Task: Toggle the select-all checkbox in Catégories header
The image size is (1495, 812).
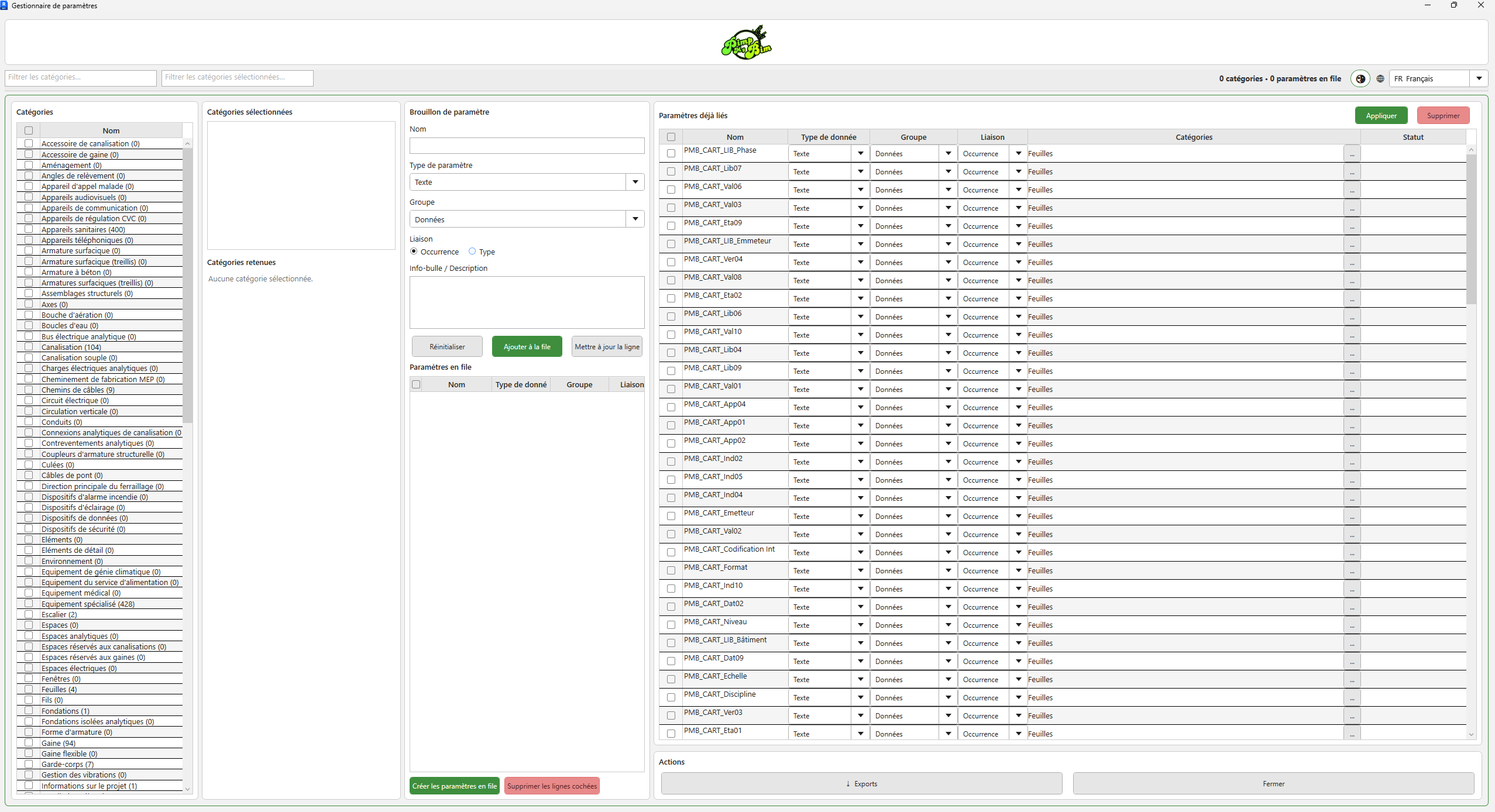Action: (29, 130)
